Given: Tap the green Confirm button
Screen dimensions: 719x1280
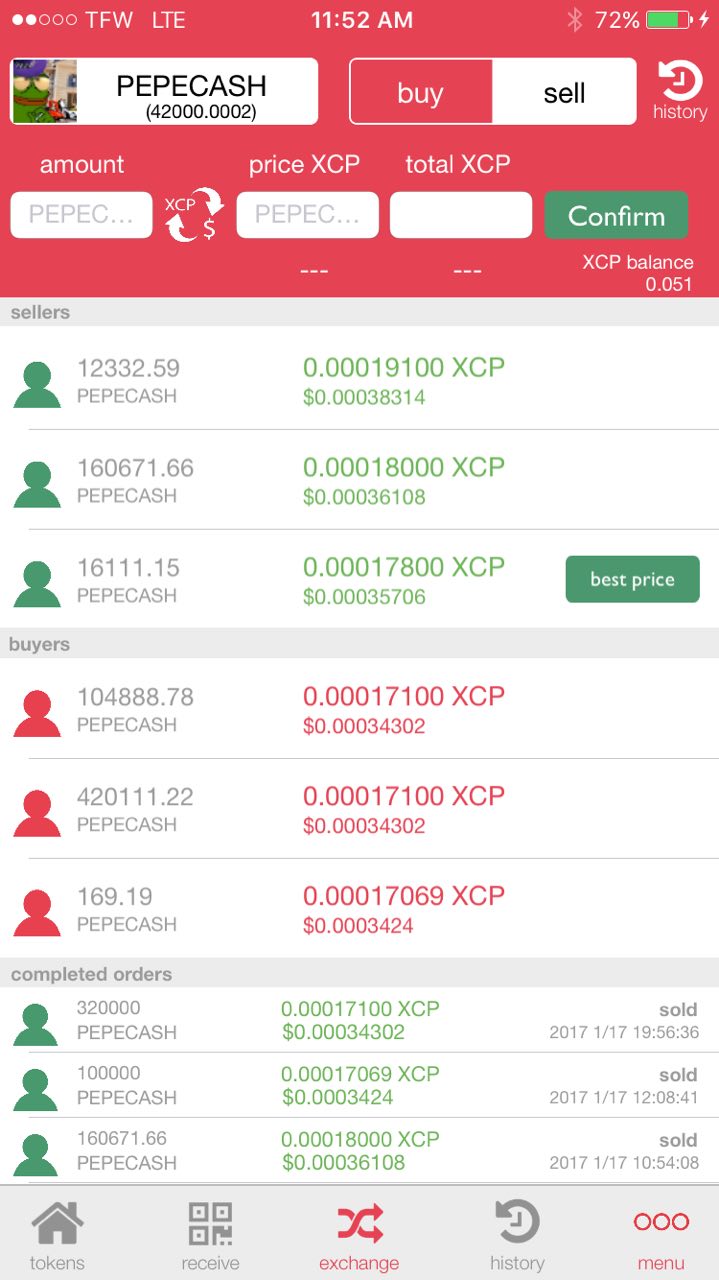Looking at the screenshot, I should pos(616,215).
